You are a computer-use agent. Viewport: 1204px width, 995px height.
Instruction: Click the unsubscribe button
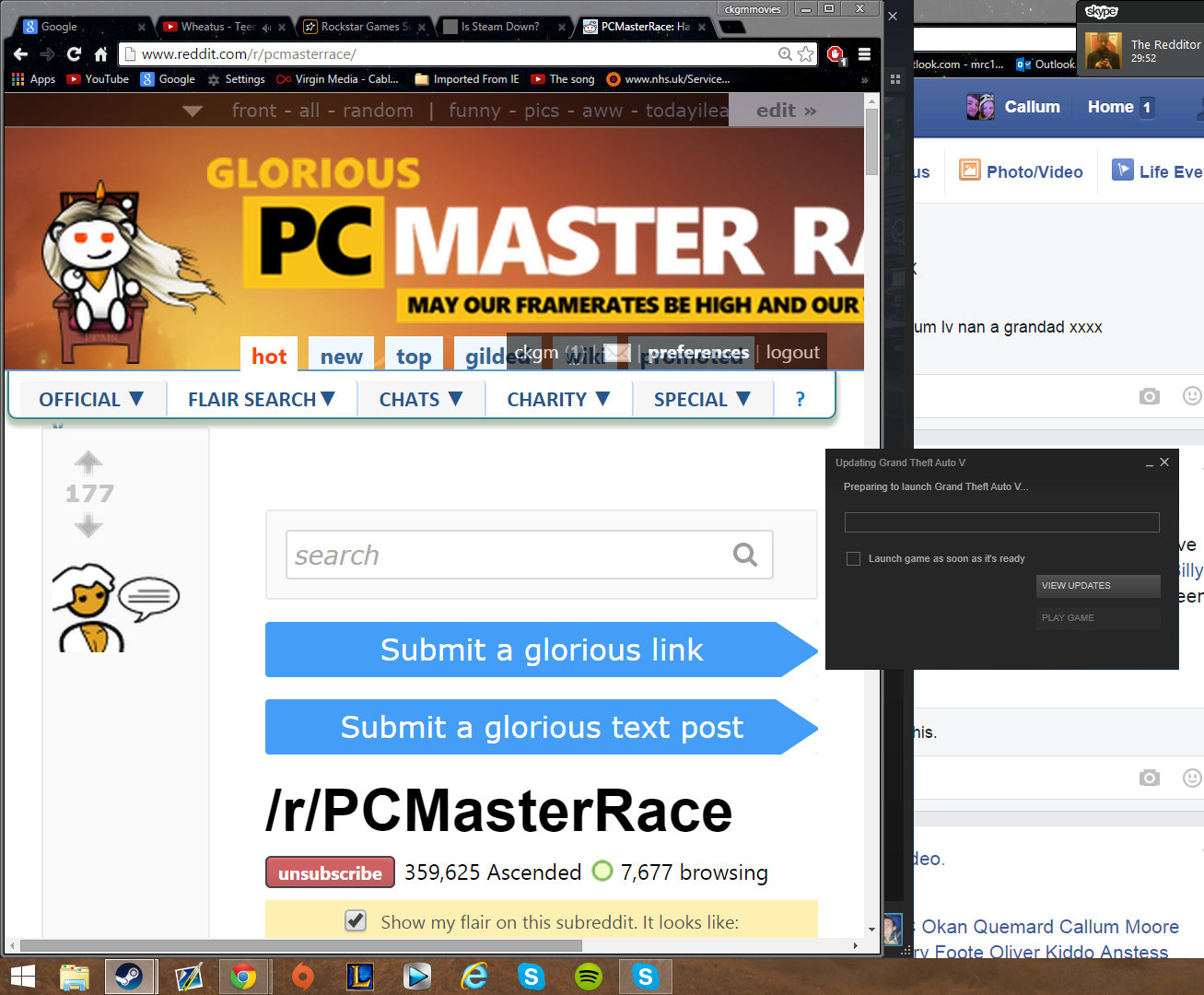click(330, 872)
